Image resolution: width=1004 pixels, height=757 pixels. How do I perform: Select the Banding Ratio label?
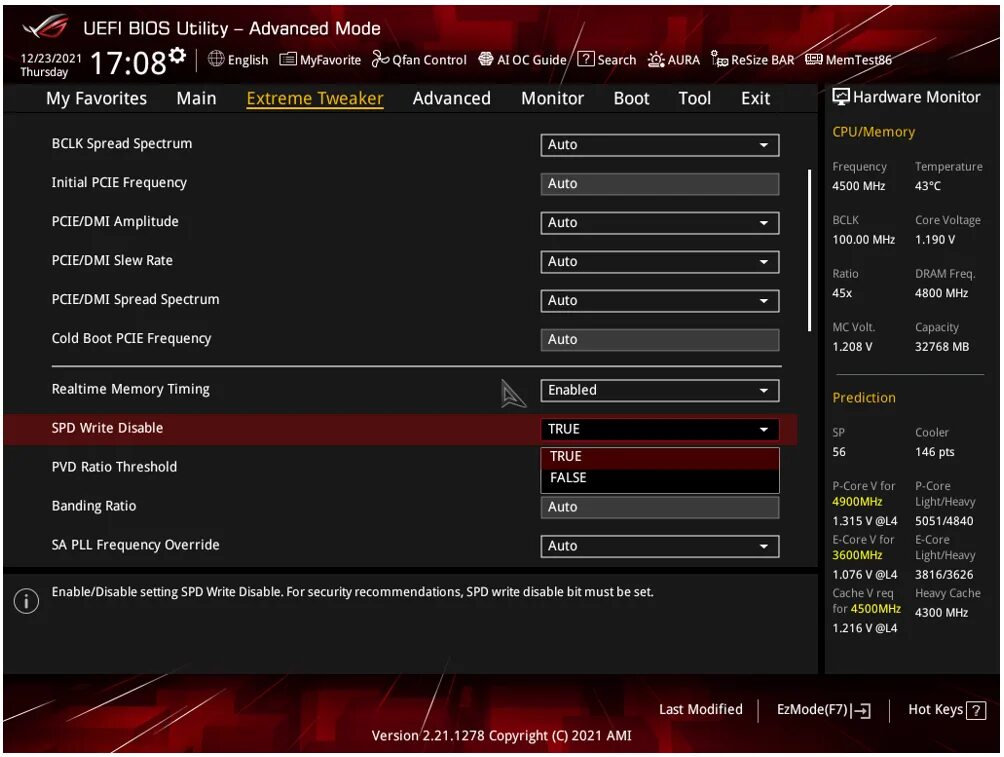94,507
